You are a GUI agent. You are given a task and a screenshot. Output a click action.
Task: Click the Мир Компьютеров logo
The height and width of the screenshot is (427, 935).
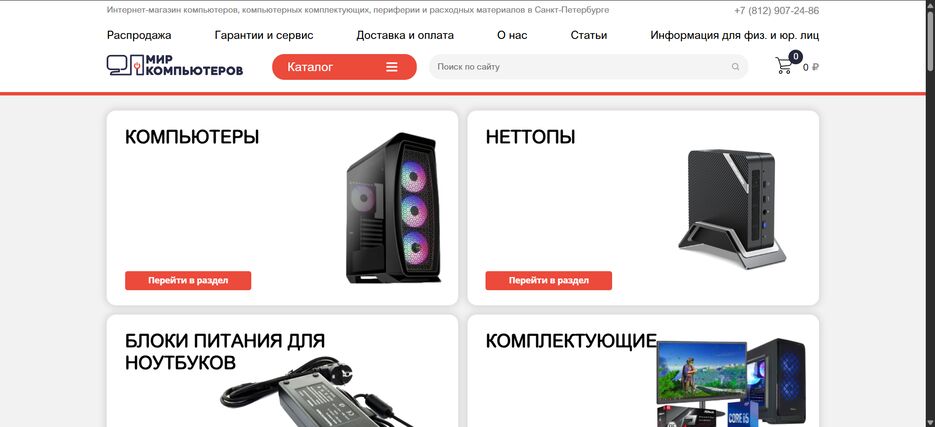coord(175,66)
